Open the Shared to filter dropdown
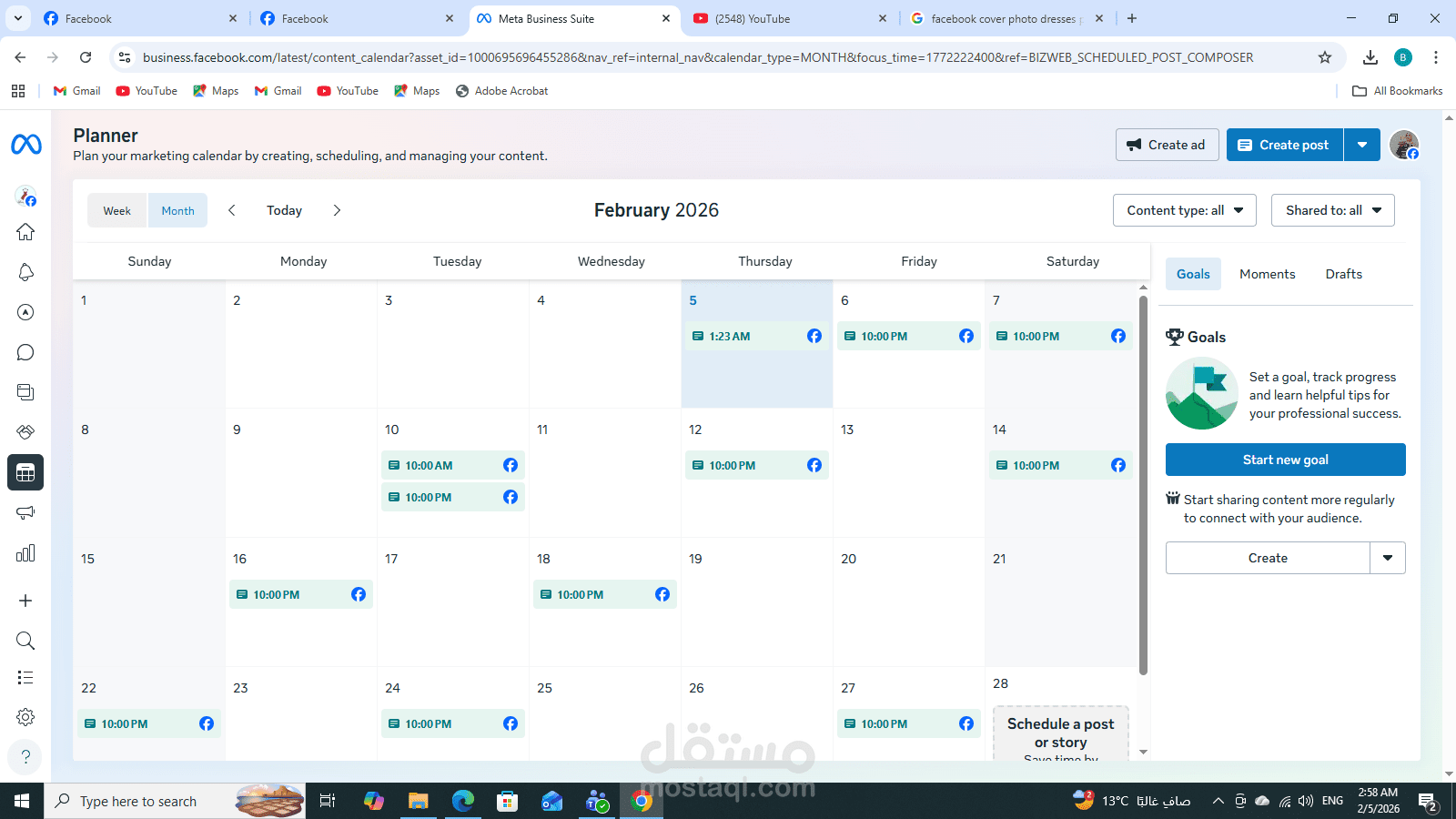This screenshot has width=1456, height=819. (1332, 210)
